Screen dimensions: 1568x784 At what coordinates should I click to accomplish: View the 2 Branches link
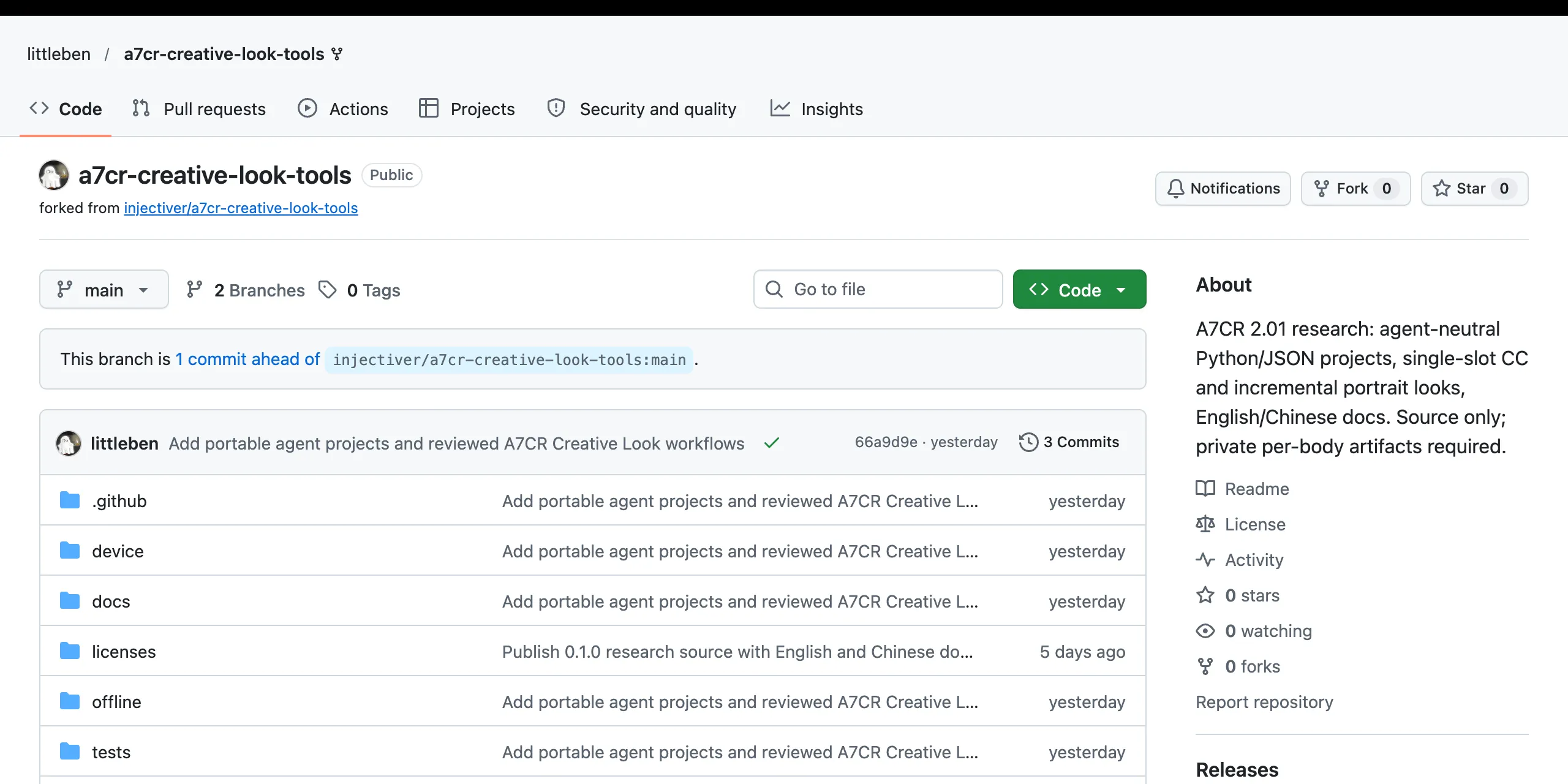point(246,290)
